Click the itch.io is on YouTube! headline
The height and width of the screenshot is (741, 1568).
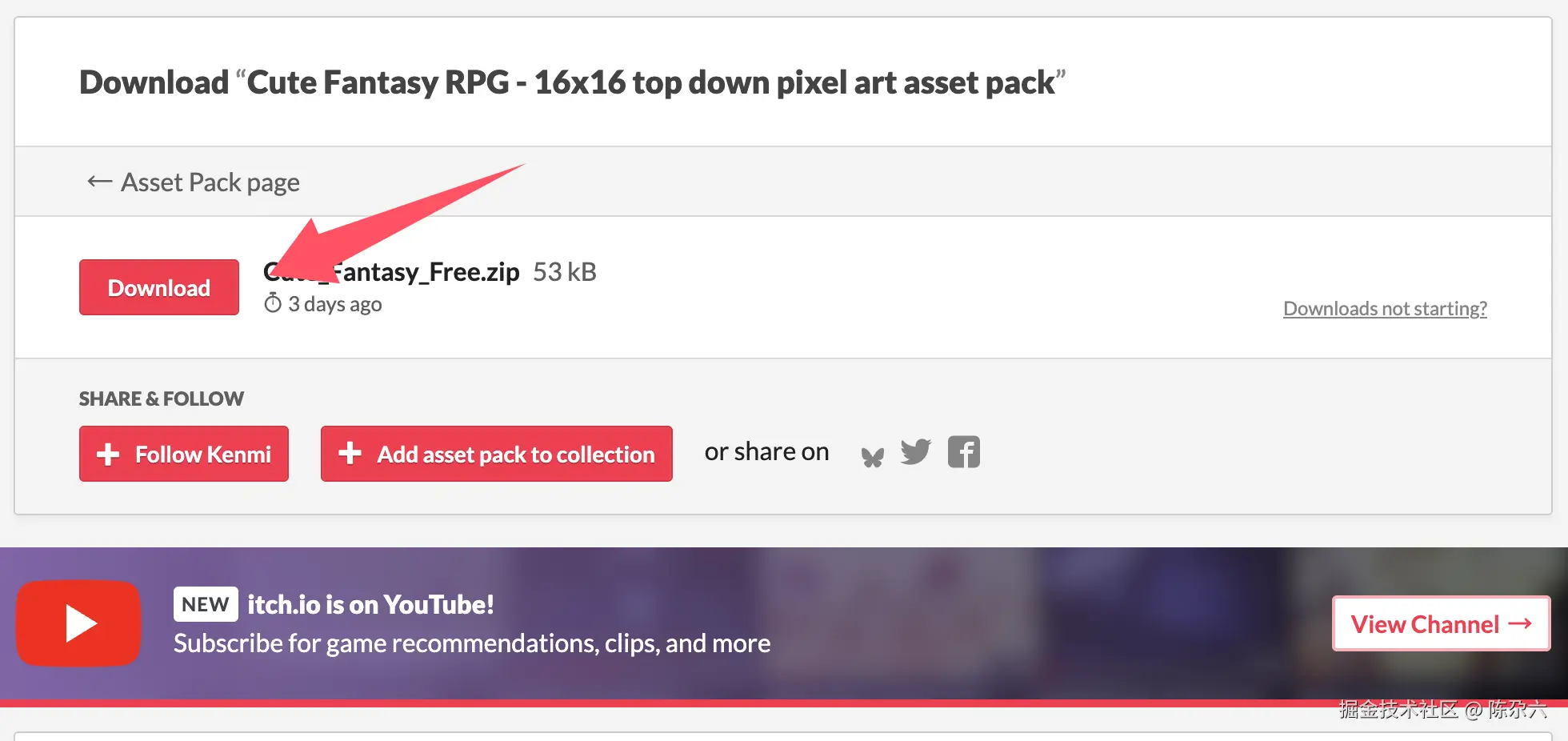point(370,604)
